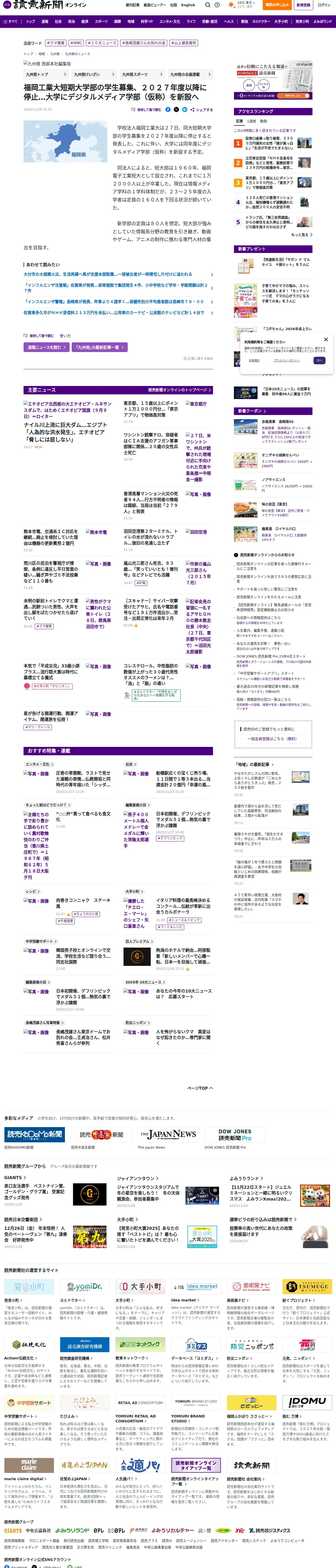336x1568 pixels.
Task: Open the 発言小町 site logo tile
Action: coord(29,1286)
